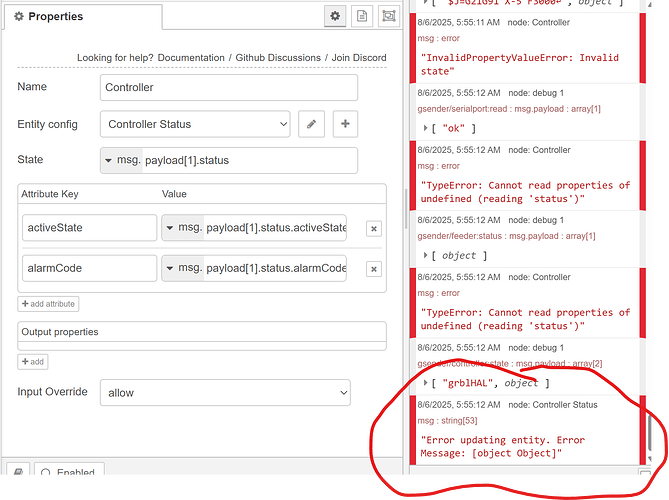Toggle the Enabled node button

pos(69,469)
